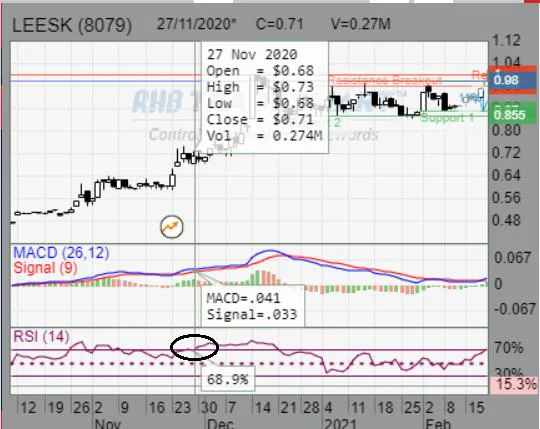
Task: Click the LEESK (8079) stock title
Action: click(72, 25)
